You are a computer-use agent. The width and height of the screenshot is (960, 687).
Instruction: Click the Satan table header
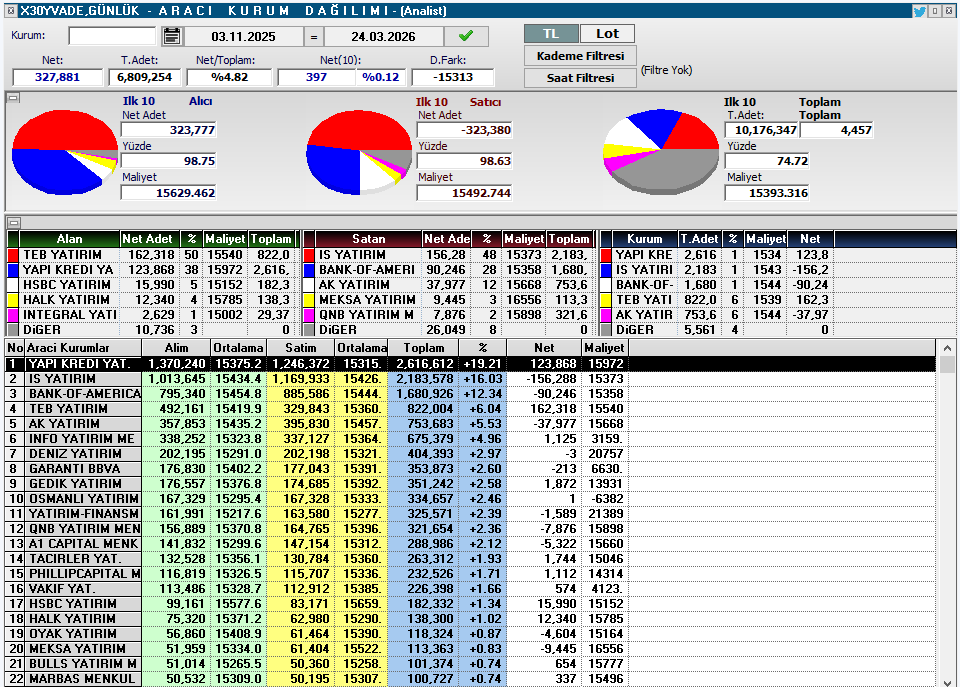coord(368,240)
